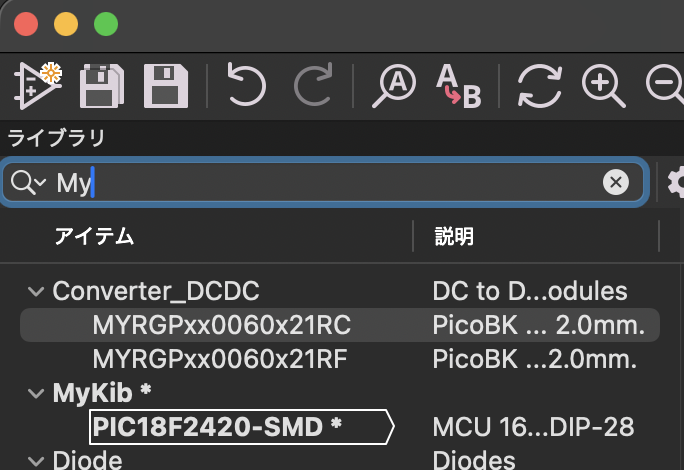Open library filter settings gear
Image resolution: width=684 pixels, height=470 pixels.
[x=676, y=182]
